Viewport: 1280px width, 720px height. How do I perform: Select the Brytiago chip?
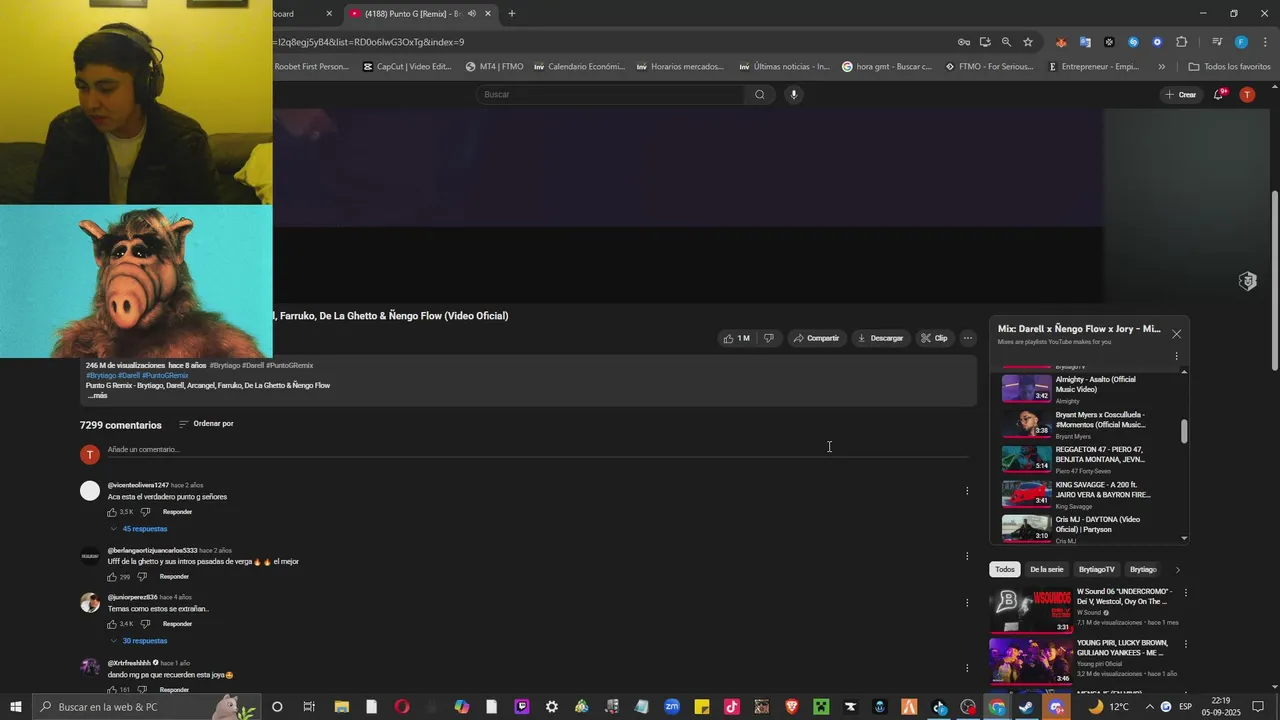pos(1143,570)
